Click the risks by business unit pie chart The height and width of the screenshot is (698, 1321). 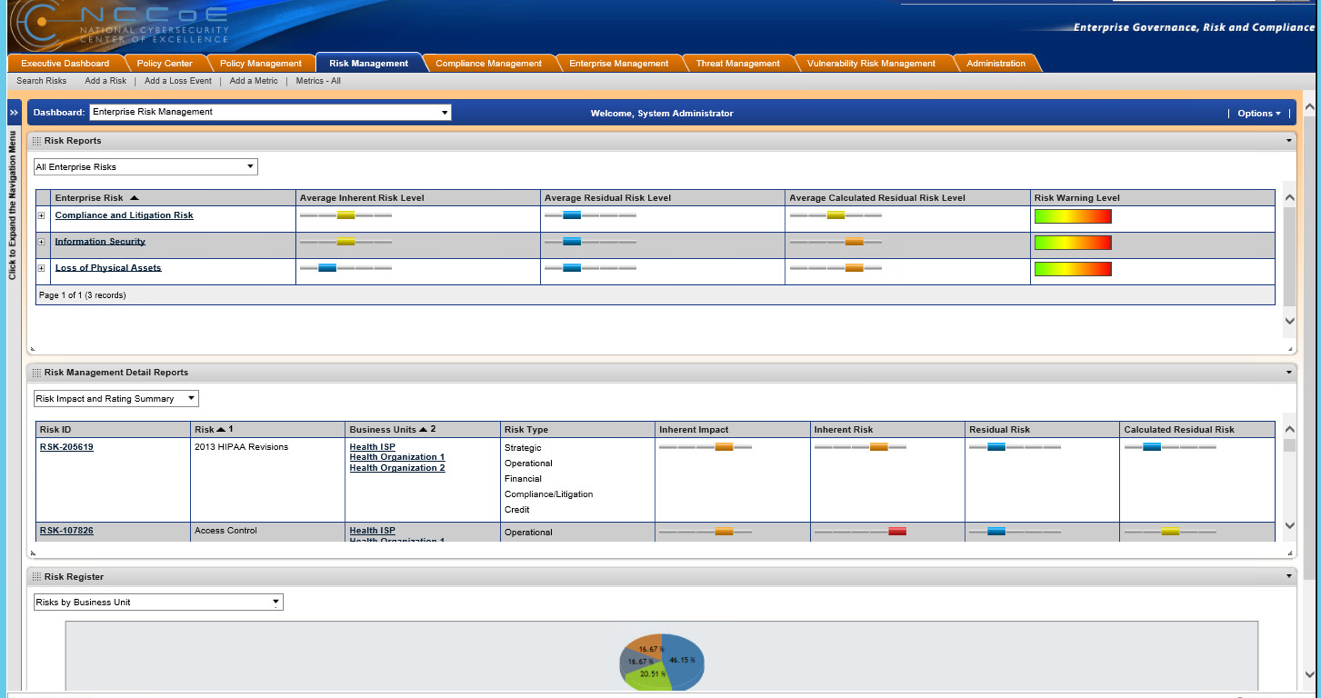(662, 661)
